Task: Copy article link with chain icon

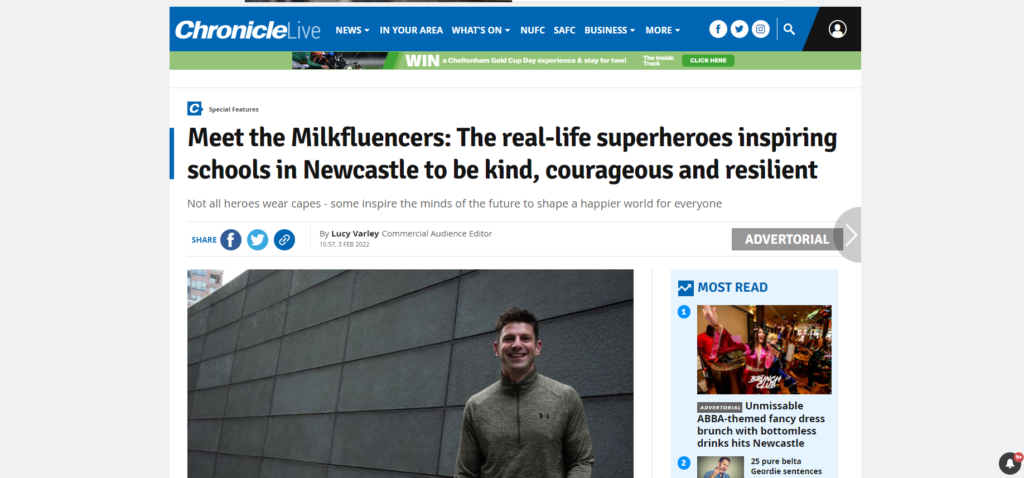Action: [284, 240]
